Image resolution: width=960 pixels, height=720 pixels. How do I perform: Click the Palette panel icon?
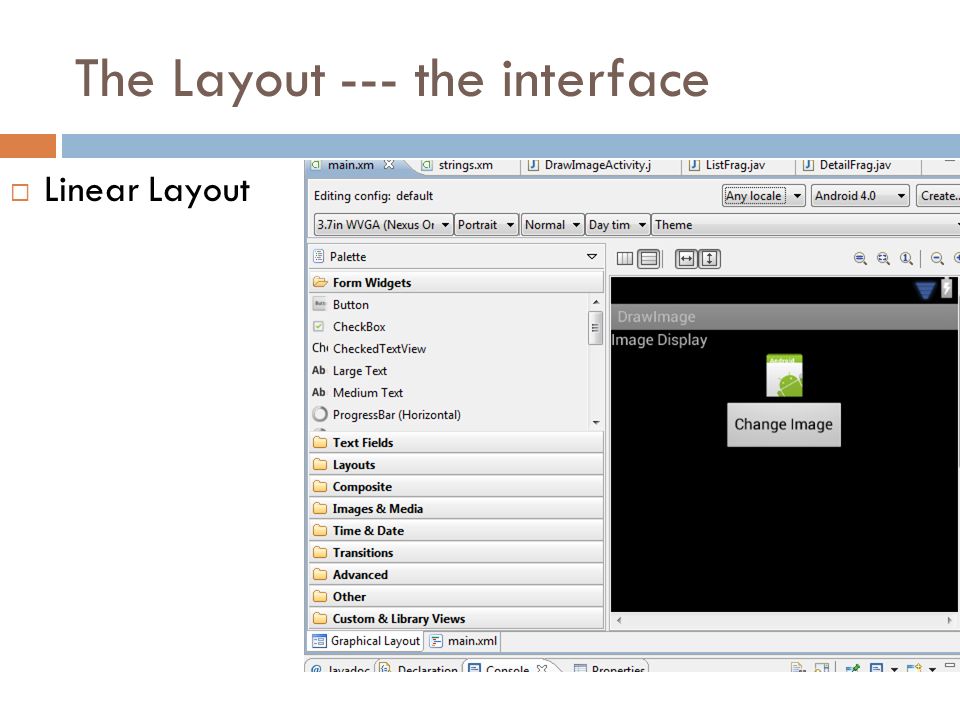(x=318, y=256)
